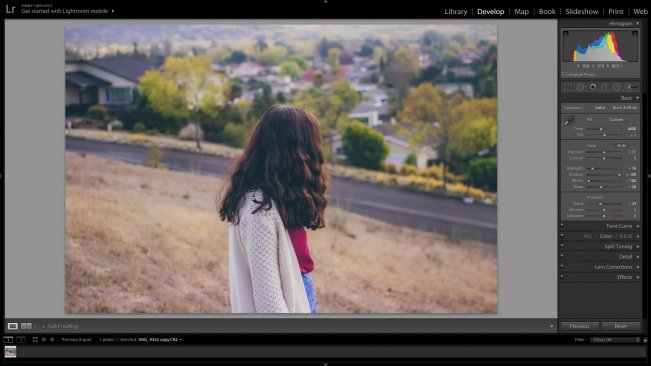Switch to the Web module

[640, 12]
